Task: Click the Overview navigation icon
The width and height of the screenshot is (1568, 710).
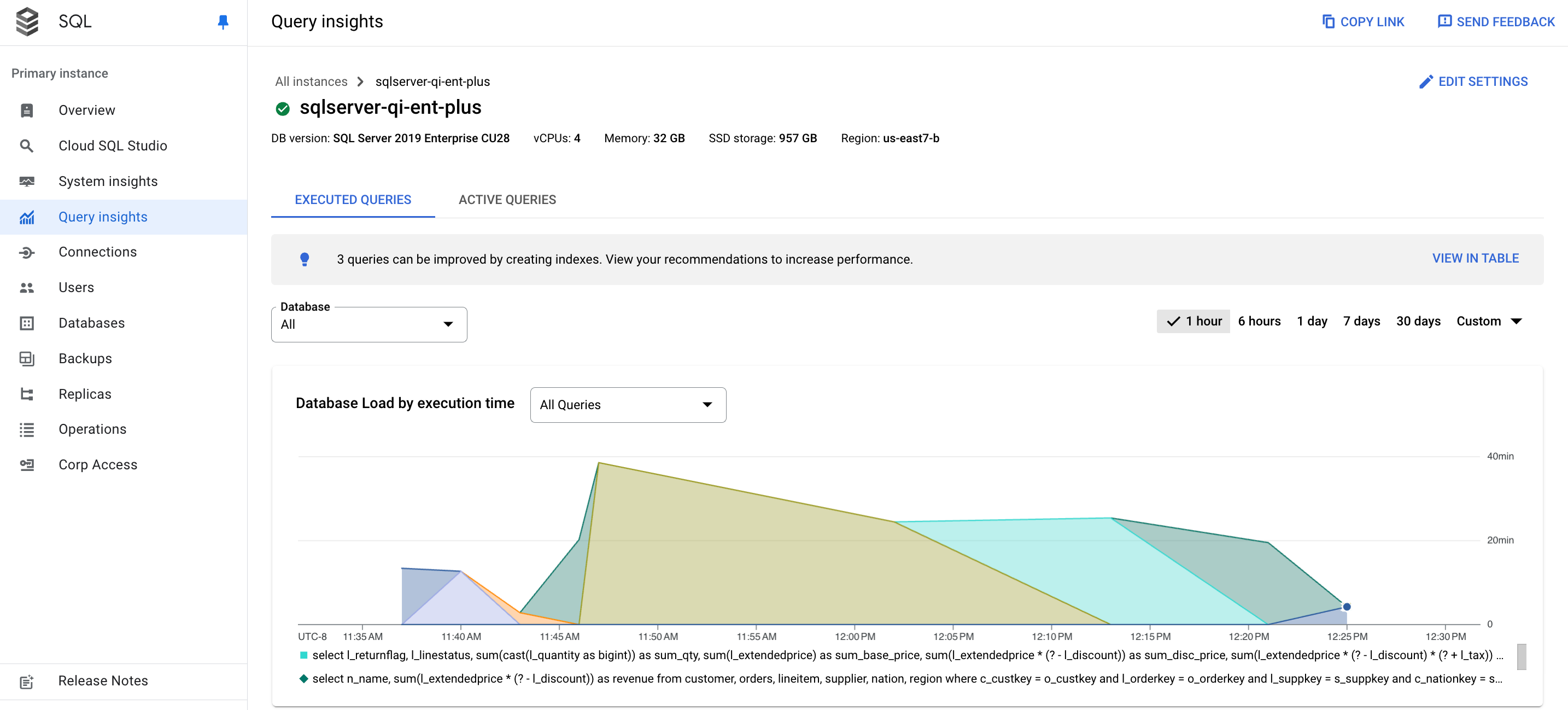Action: coord(27,110)
